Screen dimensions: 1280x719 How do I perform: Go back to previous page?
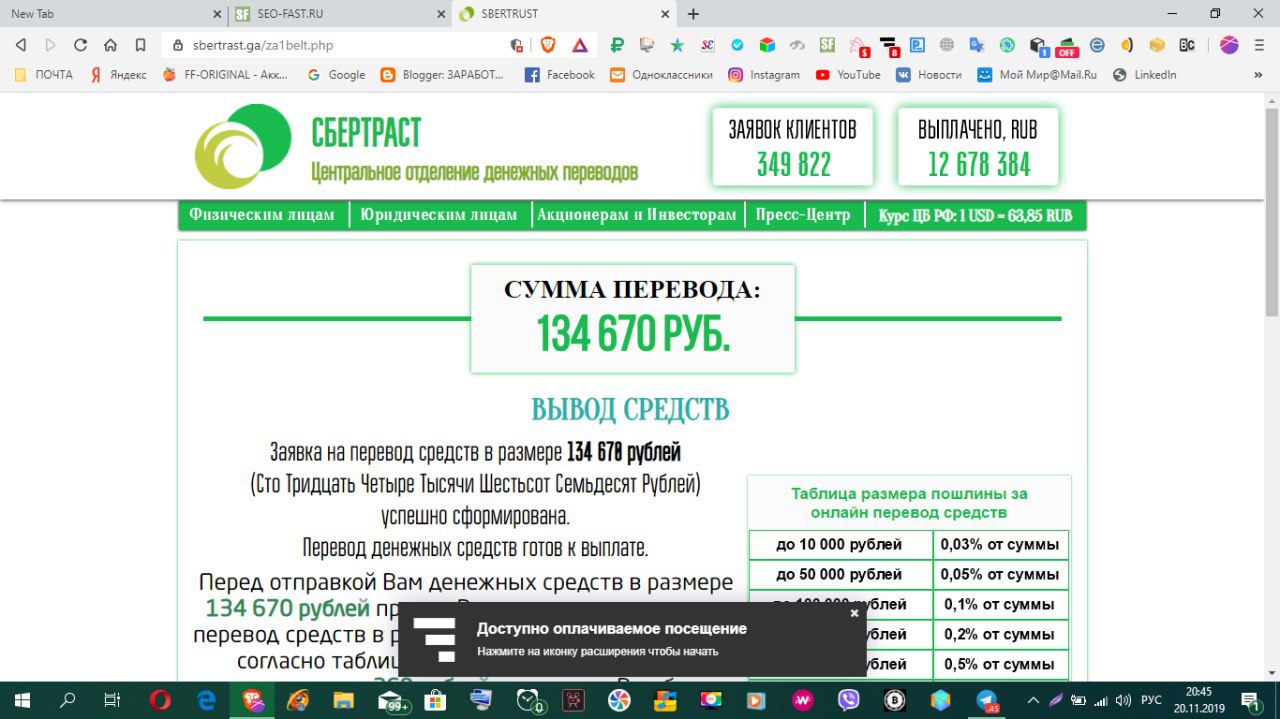click(x=20, y=45)
